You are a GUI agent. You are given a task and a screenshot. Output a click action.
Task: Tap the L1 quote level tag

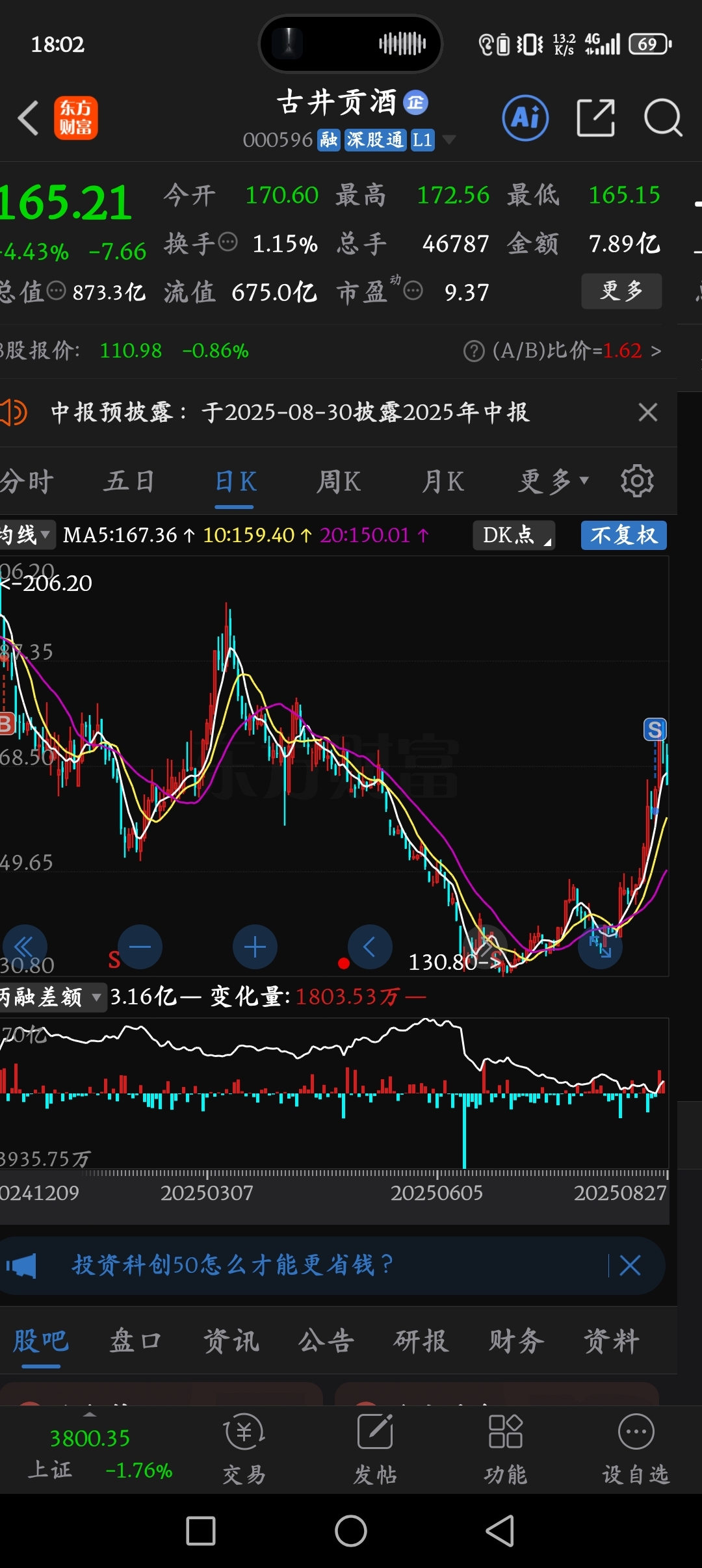coord(422,140)
